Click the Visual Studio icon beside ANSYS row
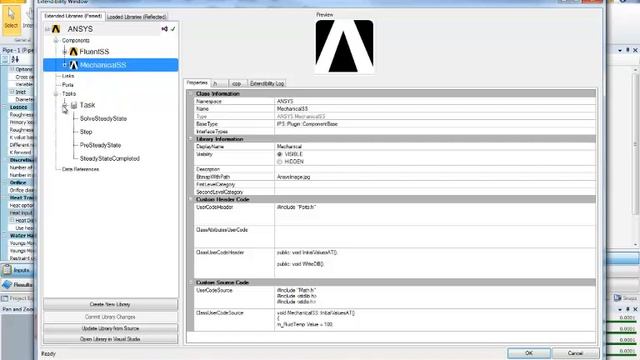The image size is (640, 360). (164, 29)
